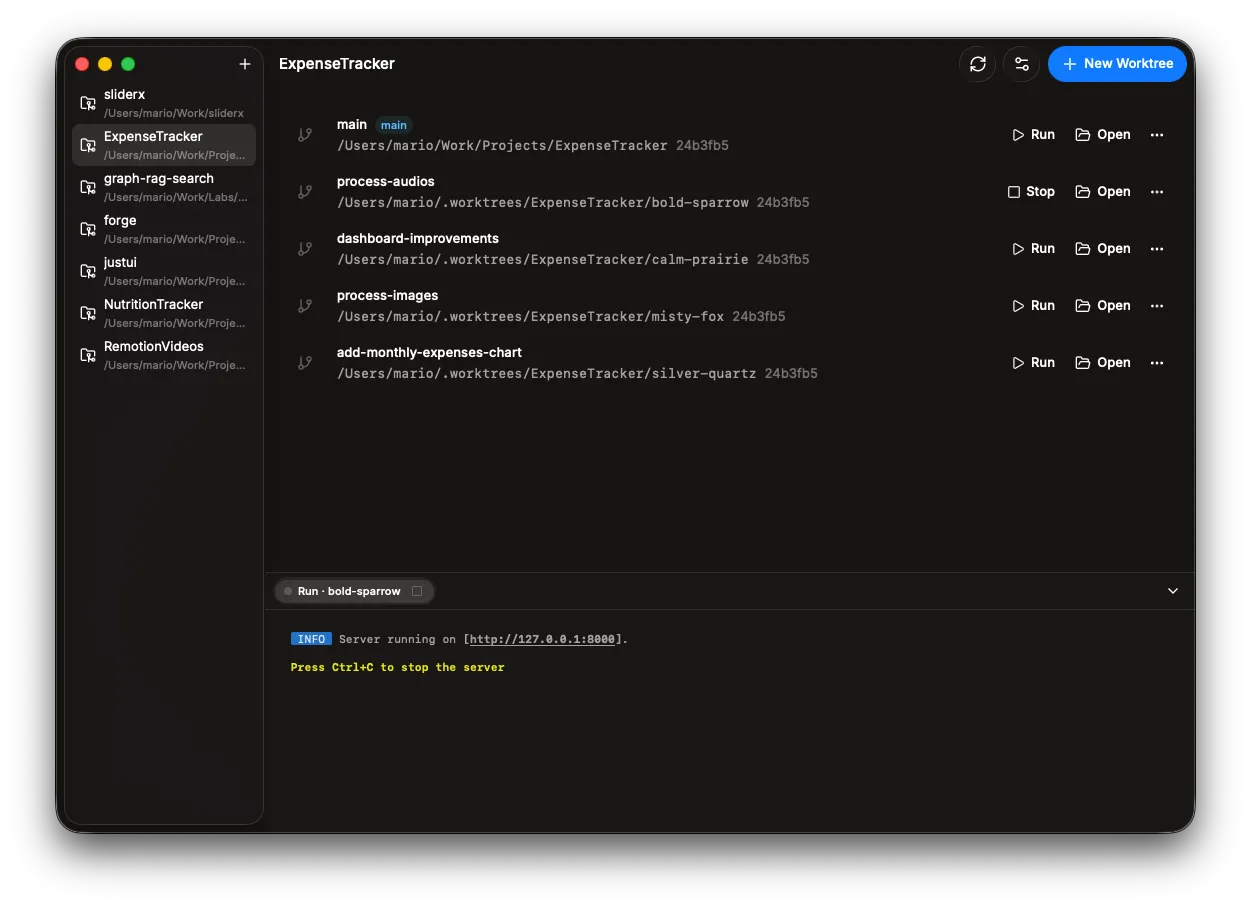Click the dashboard-improvements worktree name

pyautogui.click(x=418, y=239)
